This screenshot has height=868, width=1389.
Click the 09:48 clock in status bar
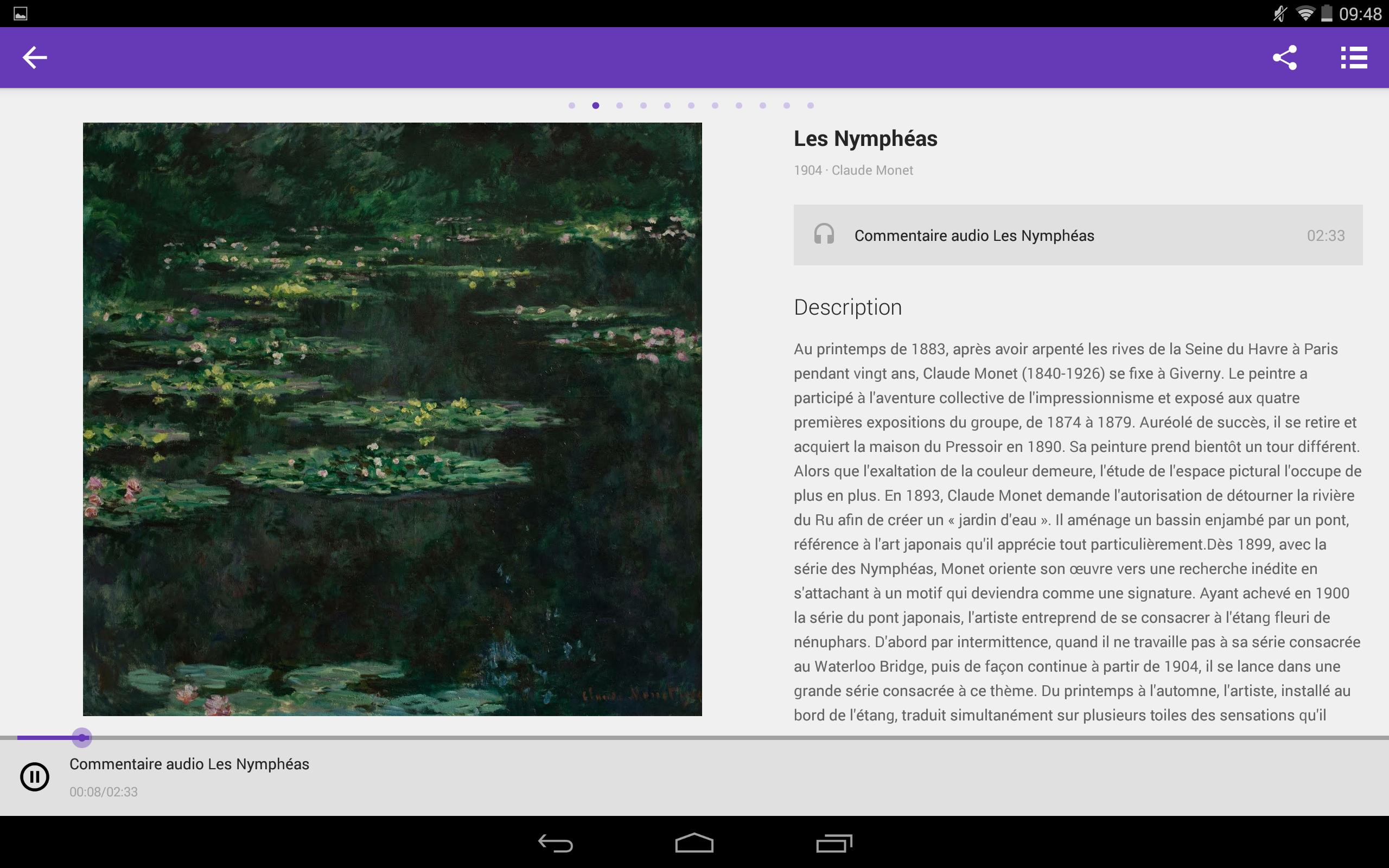[x=1360, y=14]
